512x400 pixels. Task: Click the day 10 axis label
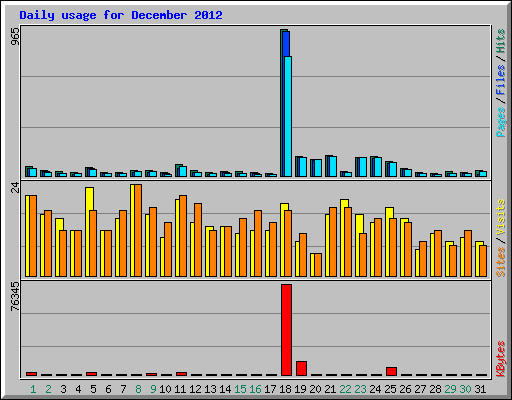(x=165, y=389)
